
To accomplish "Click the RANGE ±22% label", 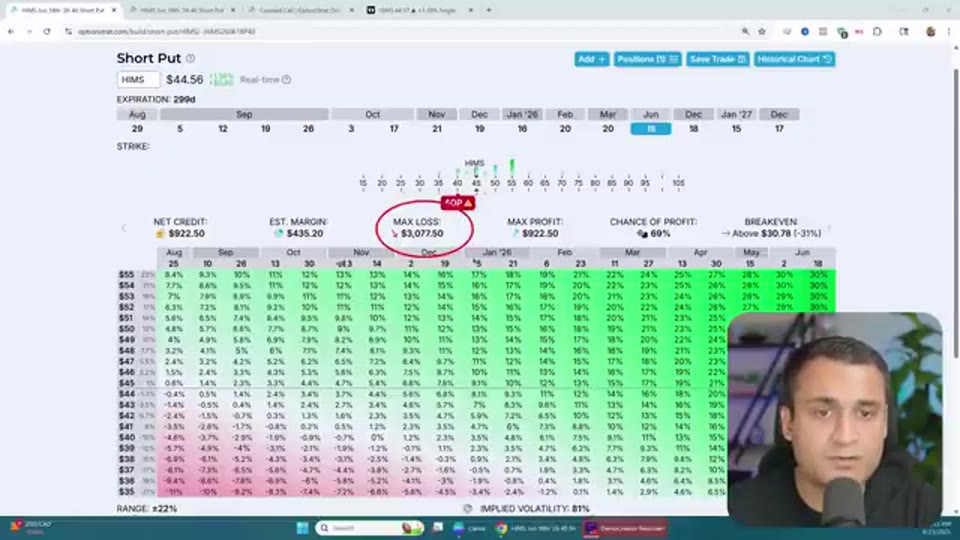I will pyautogui.click(x=147, y=509).
